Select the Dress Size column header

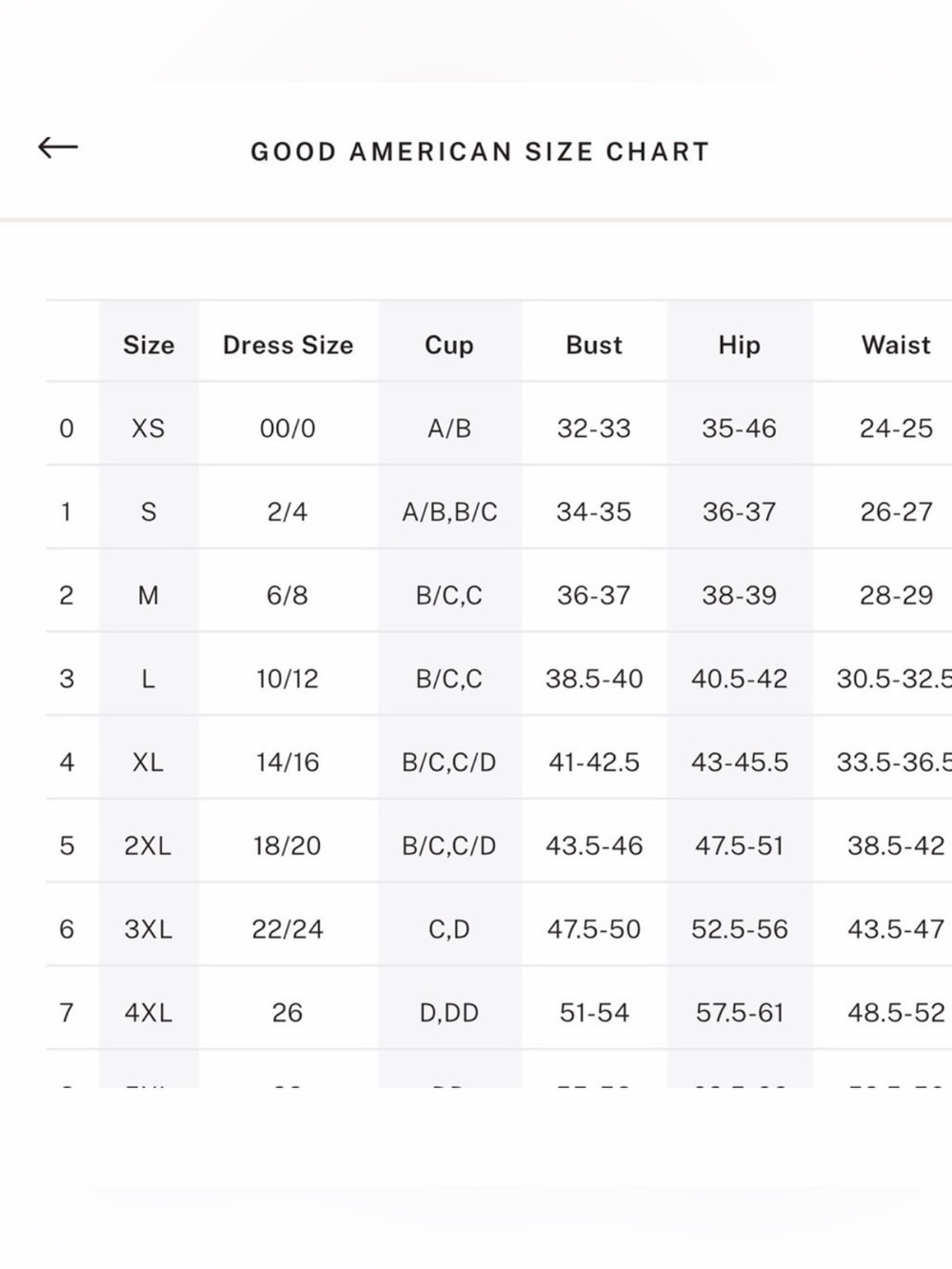point(288,345)
